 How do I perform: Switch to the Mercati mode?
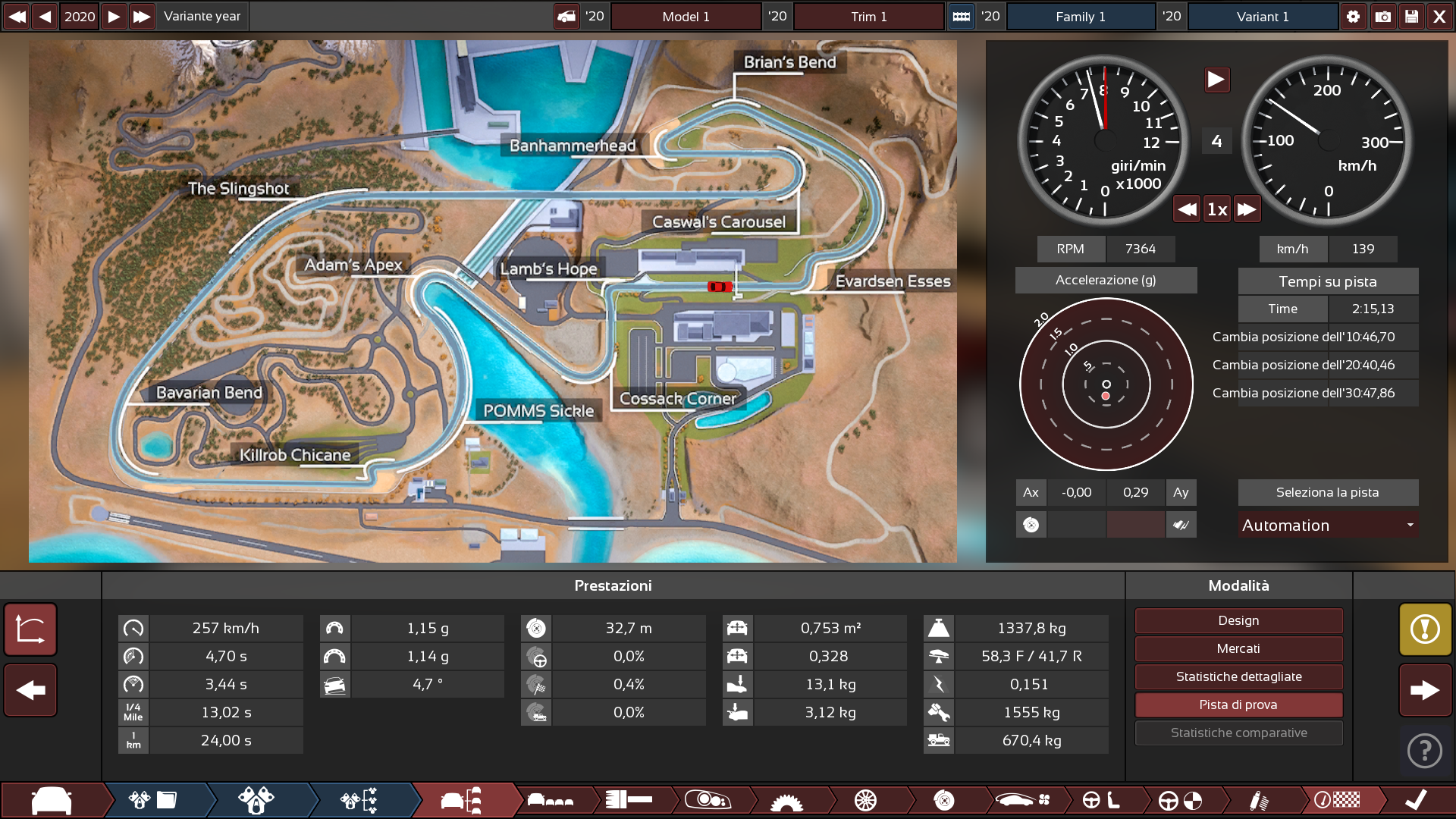point(1238,648)
